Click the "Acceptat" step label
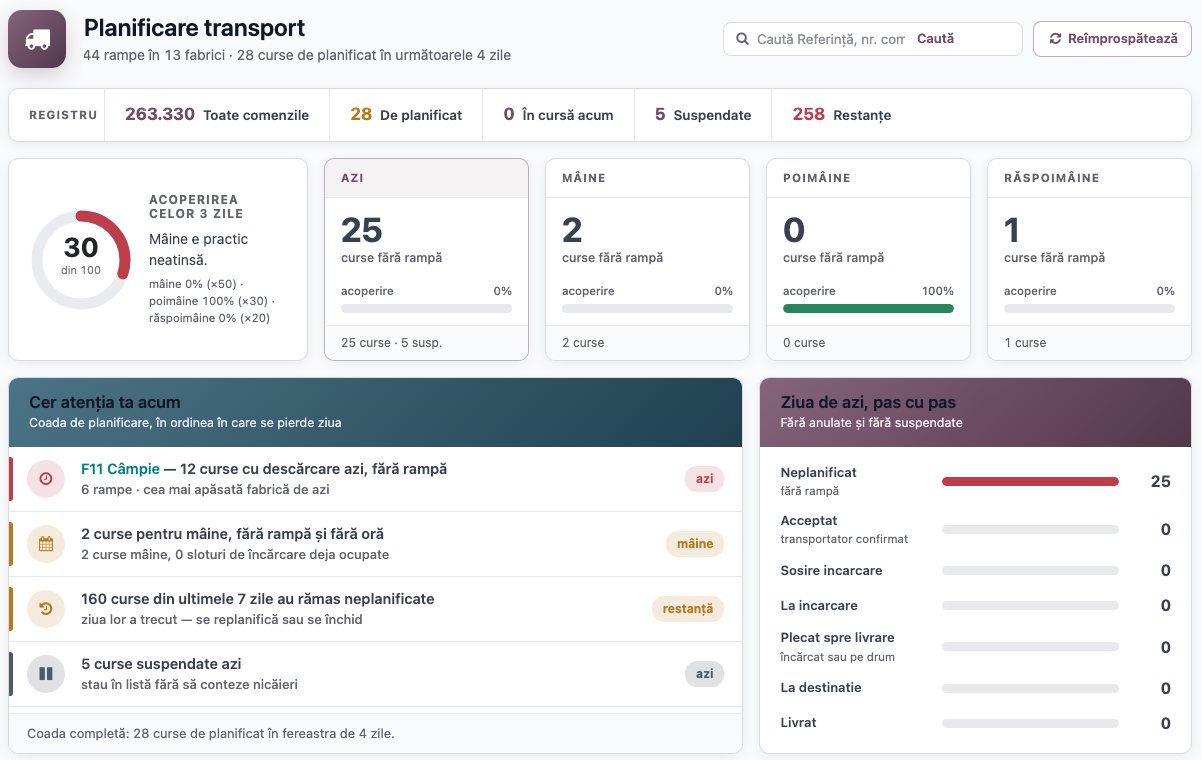 [809, 521]
